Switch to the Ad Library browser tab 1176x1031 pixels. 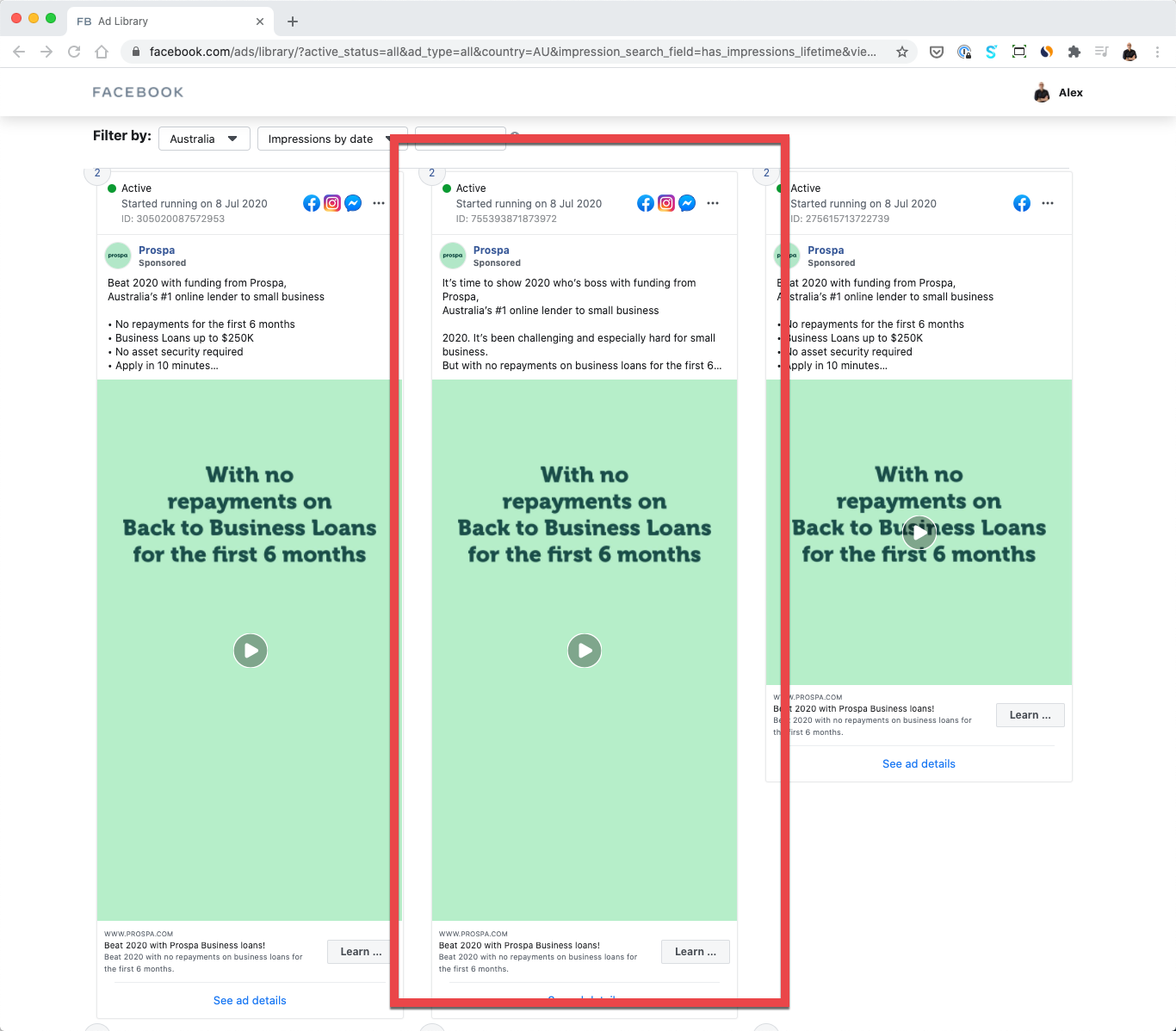(170, 21)
